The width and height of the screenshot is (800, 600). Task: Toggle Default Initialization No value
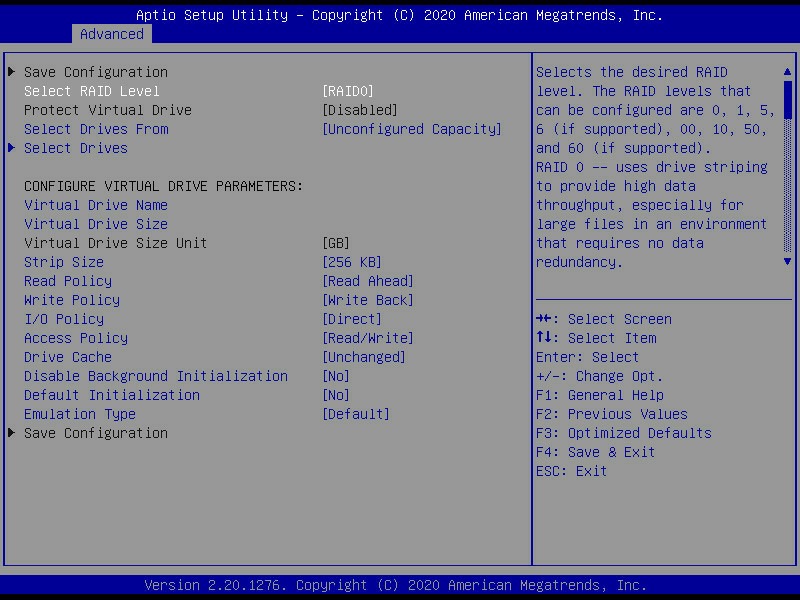click(x=336, y=395)
